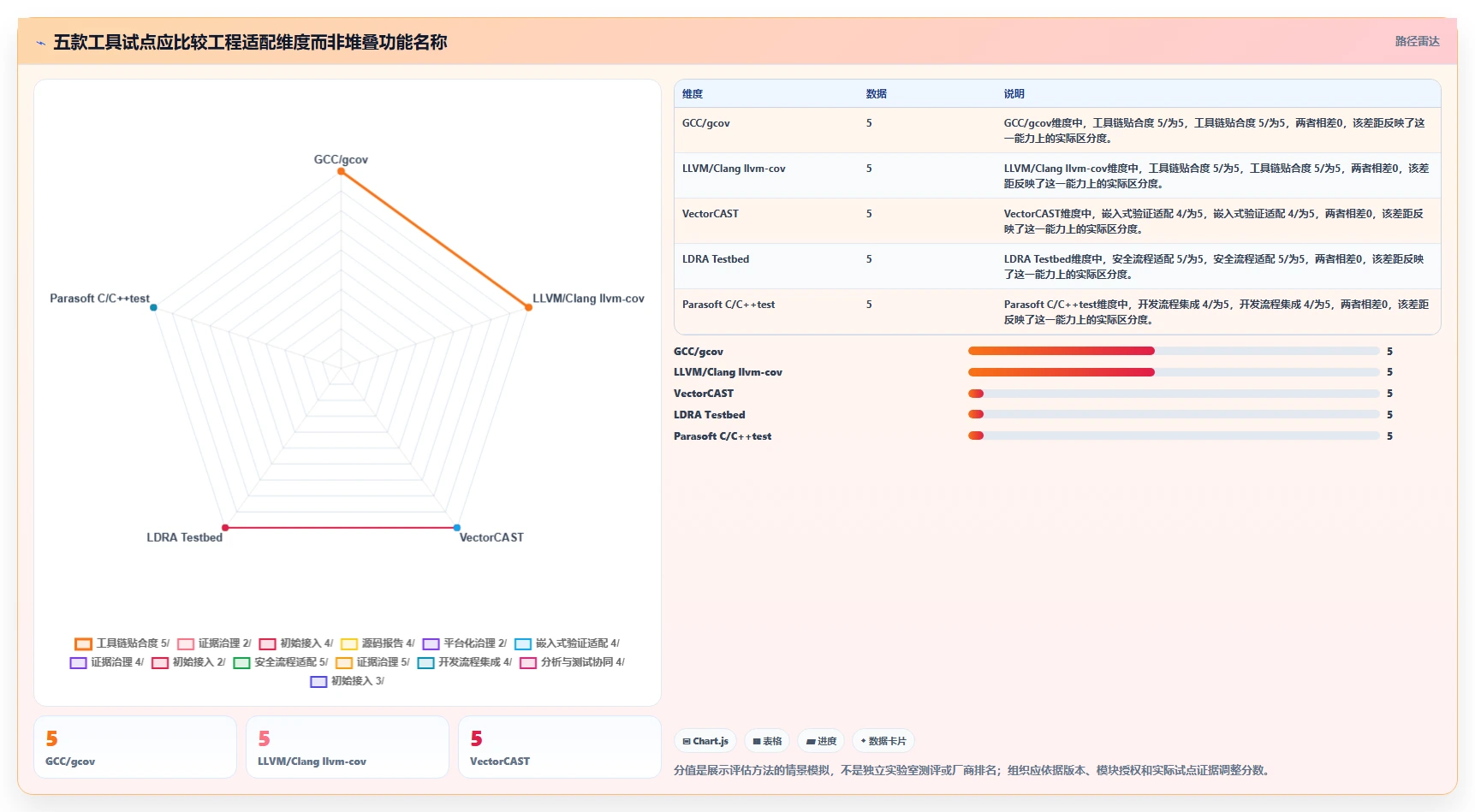This screenshot has width=1475, height=812.
Task: Click the LLVM/Clang llvm-cov progress bar
Action: point(1174,372)
